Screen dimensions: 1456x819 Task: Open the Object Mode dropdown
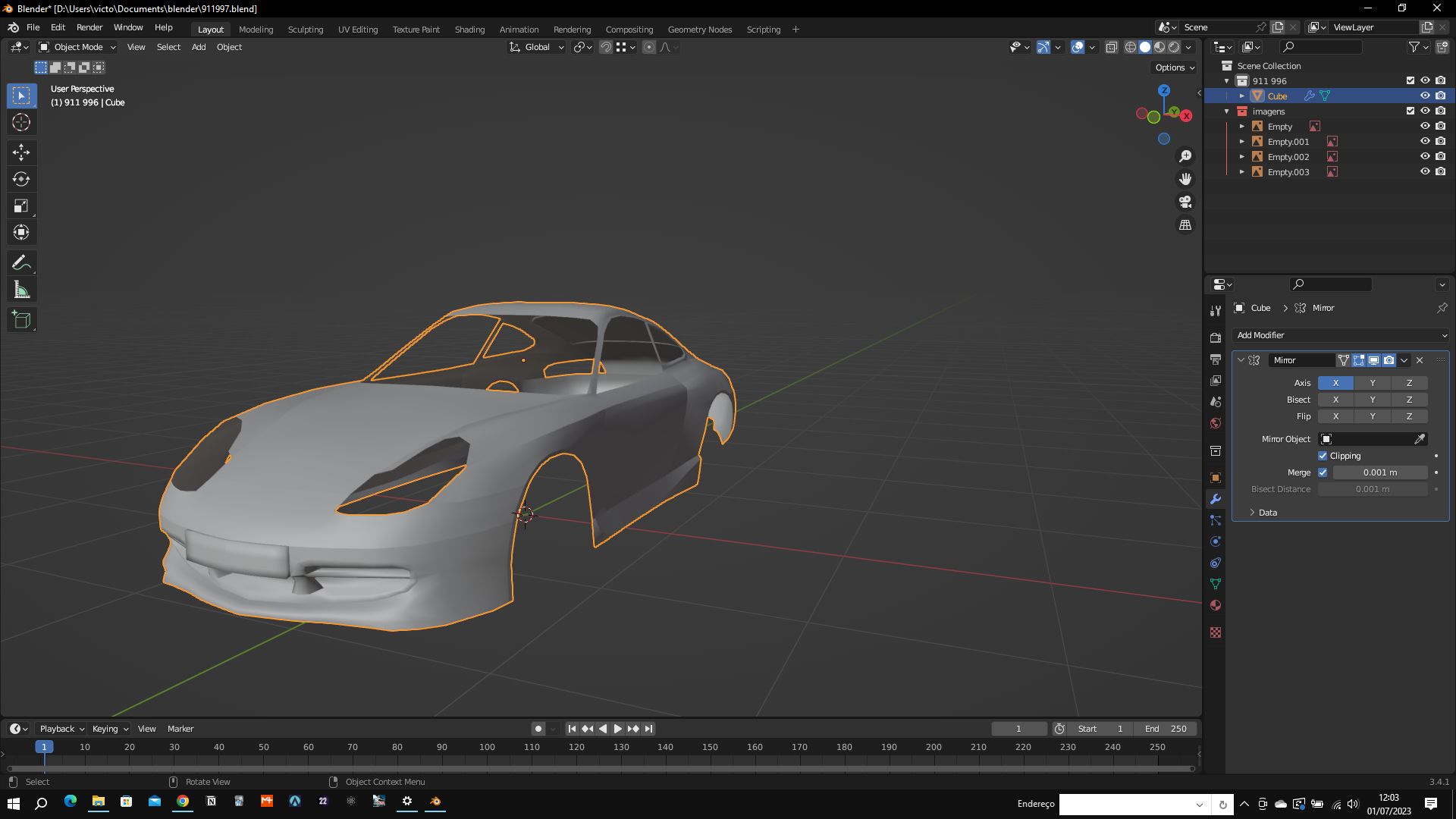click(x=77, y=47)
